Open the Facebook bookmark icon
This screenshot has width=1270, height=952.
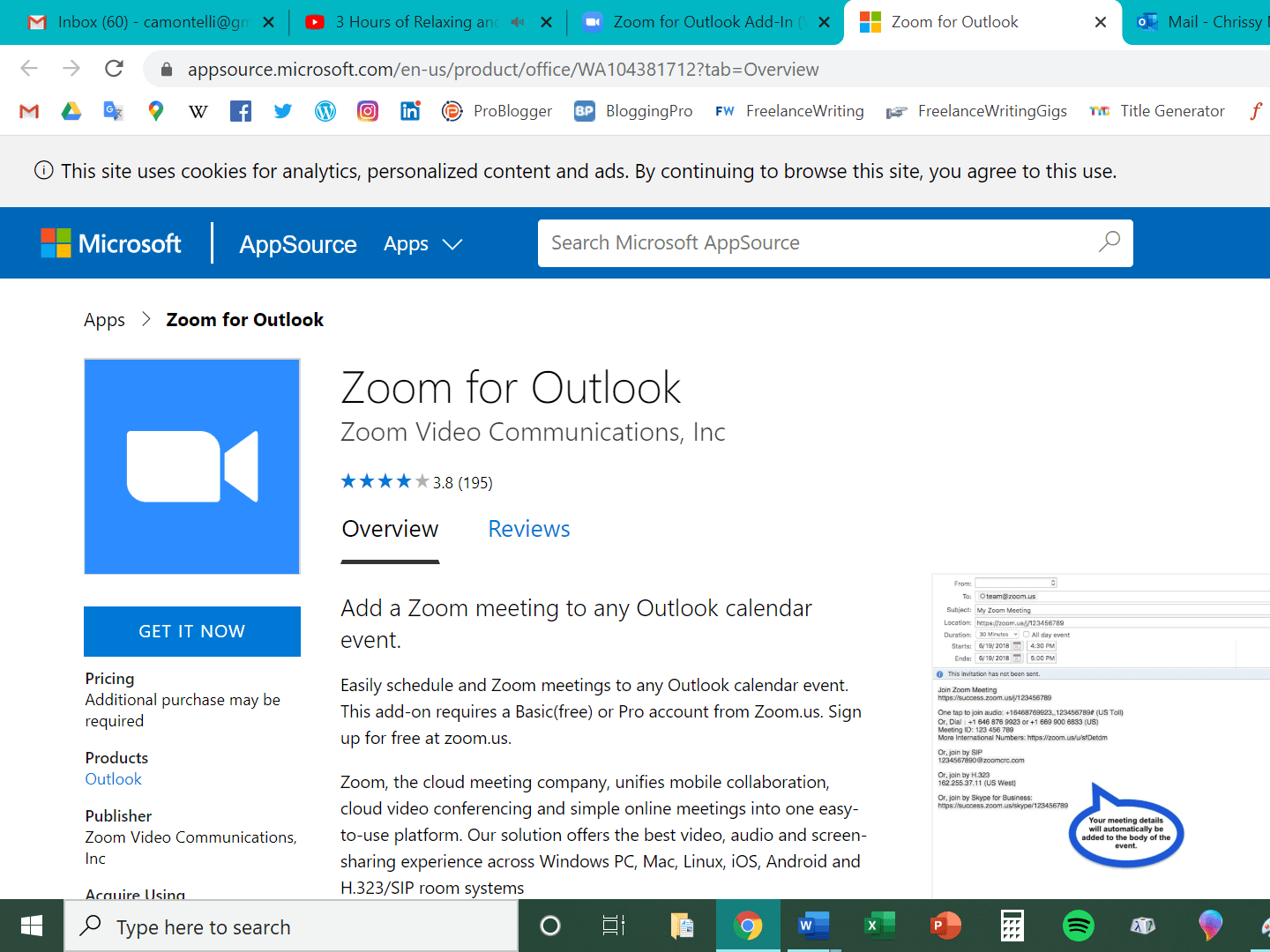pos(241,111)
